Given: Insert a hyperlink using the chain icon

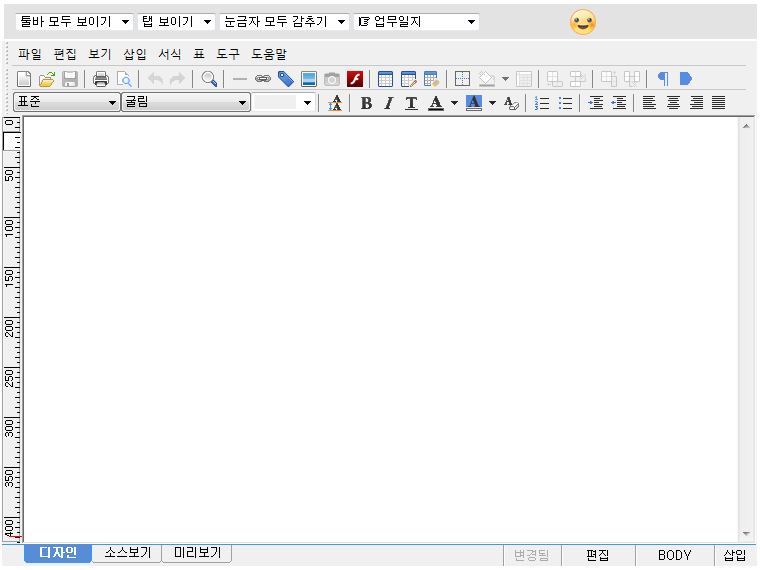Looking at the screenshot, I should (263, 79).
